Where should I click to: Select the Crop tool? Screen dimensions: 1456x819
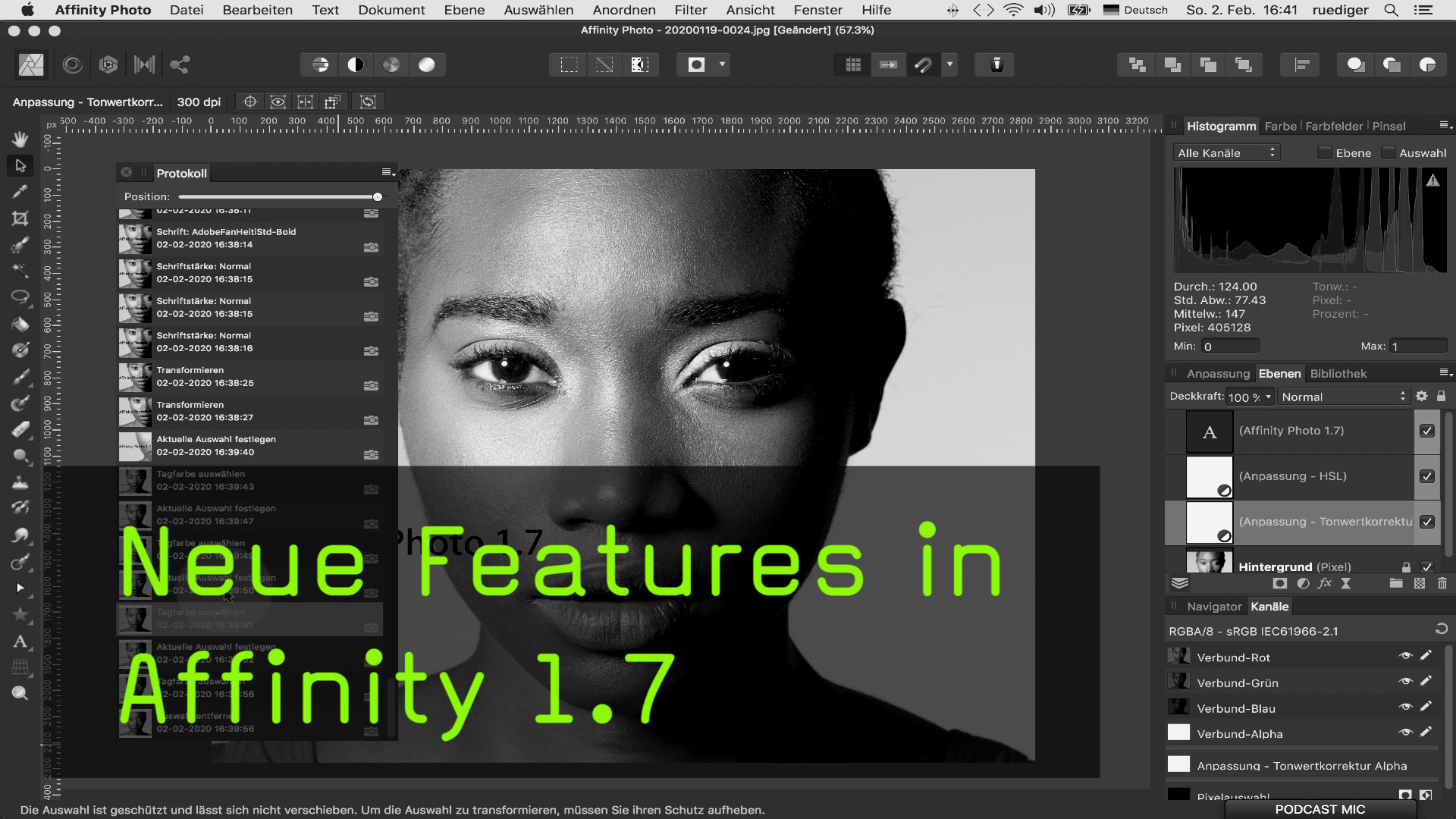click(20, 218)
